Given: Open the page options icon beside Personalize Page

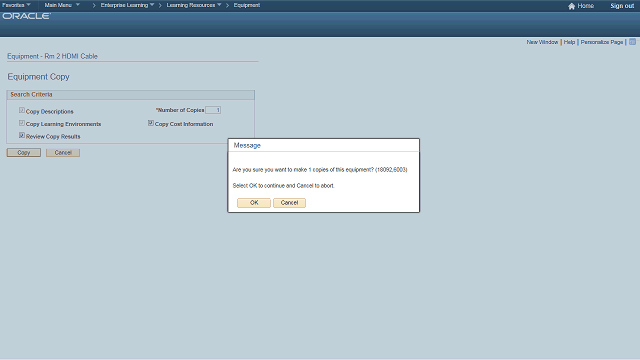Looking at the screenshot, I should pyautogui.click(x=632, y=42).
